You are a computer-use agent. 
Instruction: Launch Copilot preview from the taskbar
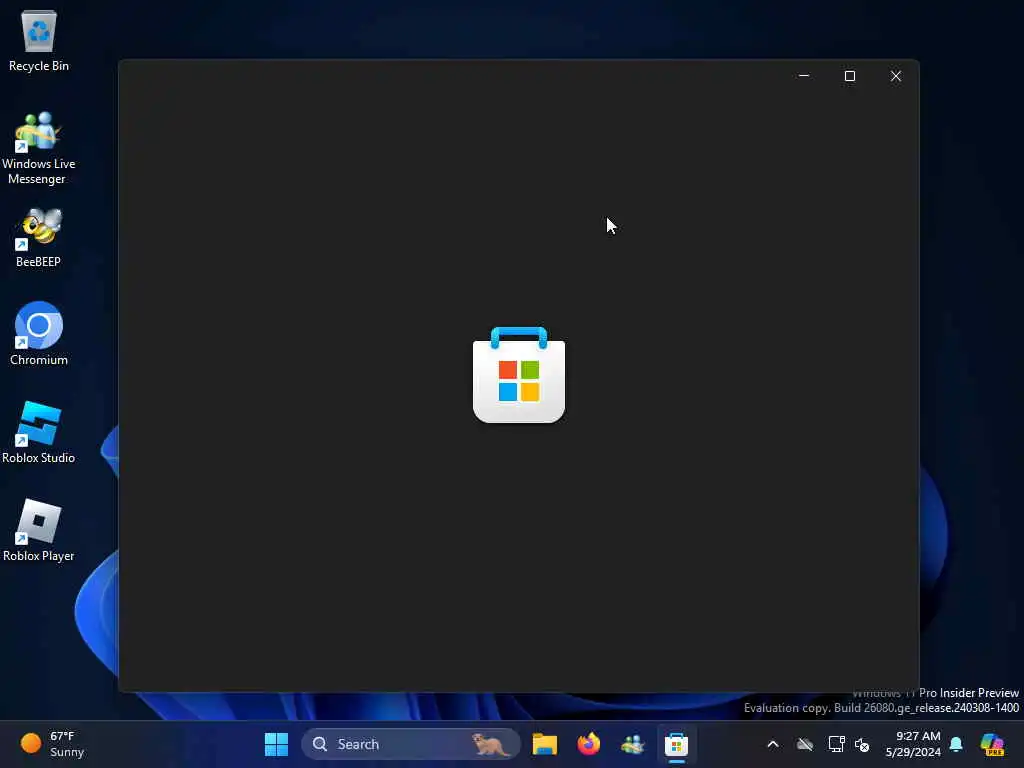[x=992, y=744]
